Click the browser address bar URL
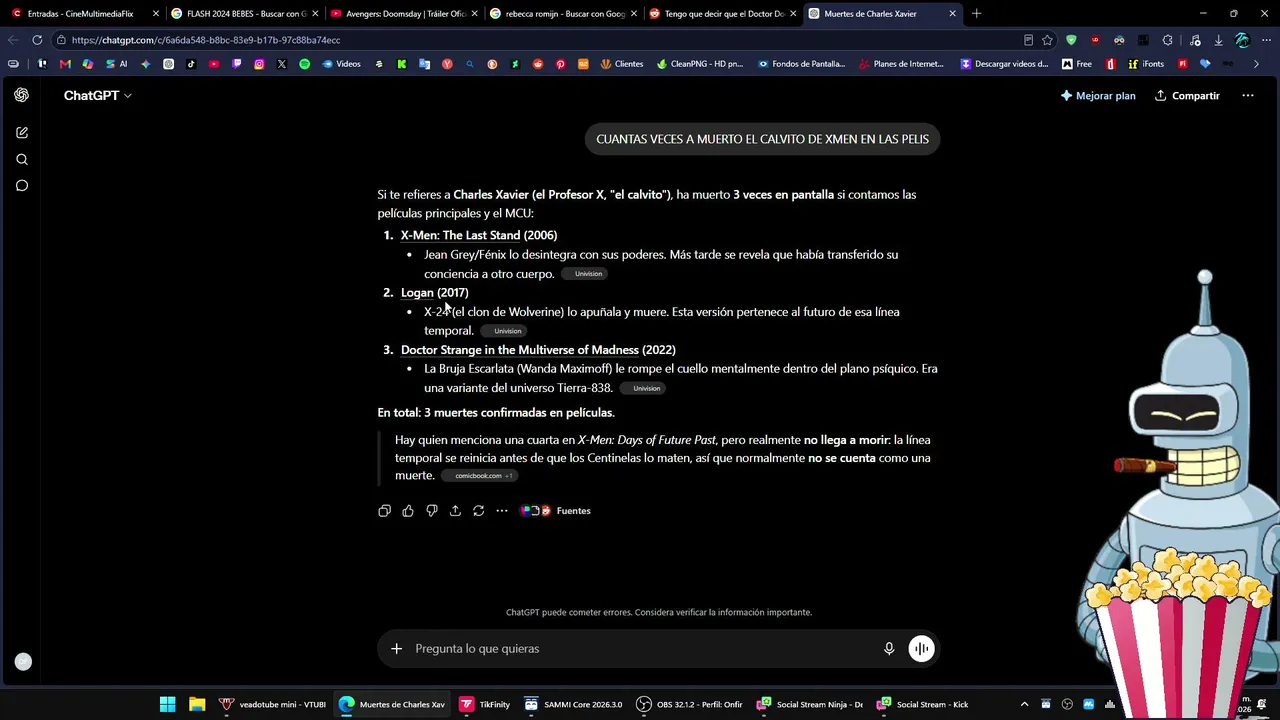The image size is (1280, 720). 206,40
